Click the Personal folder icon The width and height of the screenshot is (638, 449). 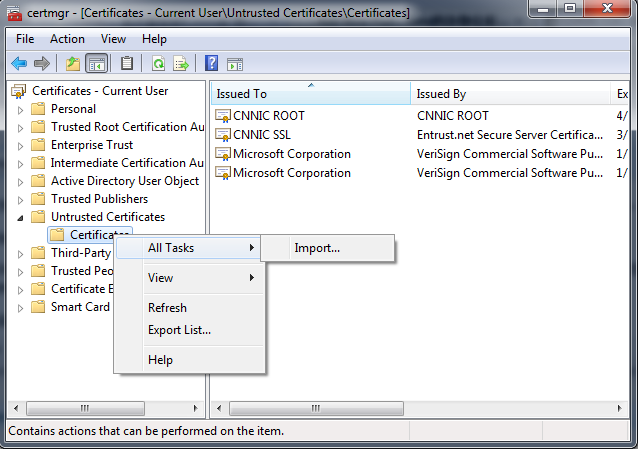pyautogui.click(x=38, y=109)
